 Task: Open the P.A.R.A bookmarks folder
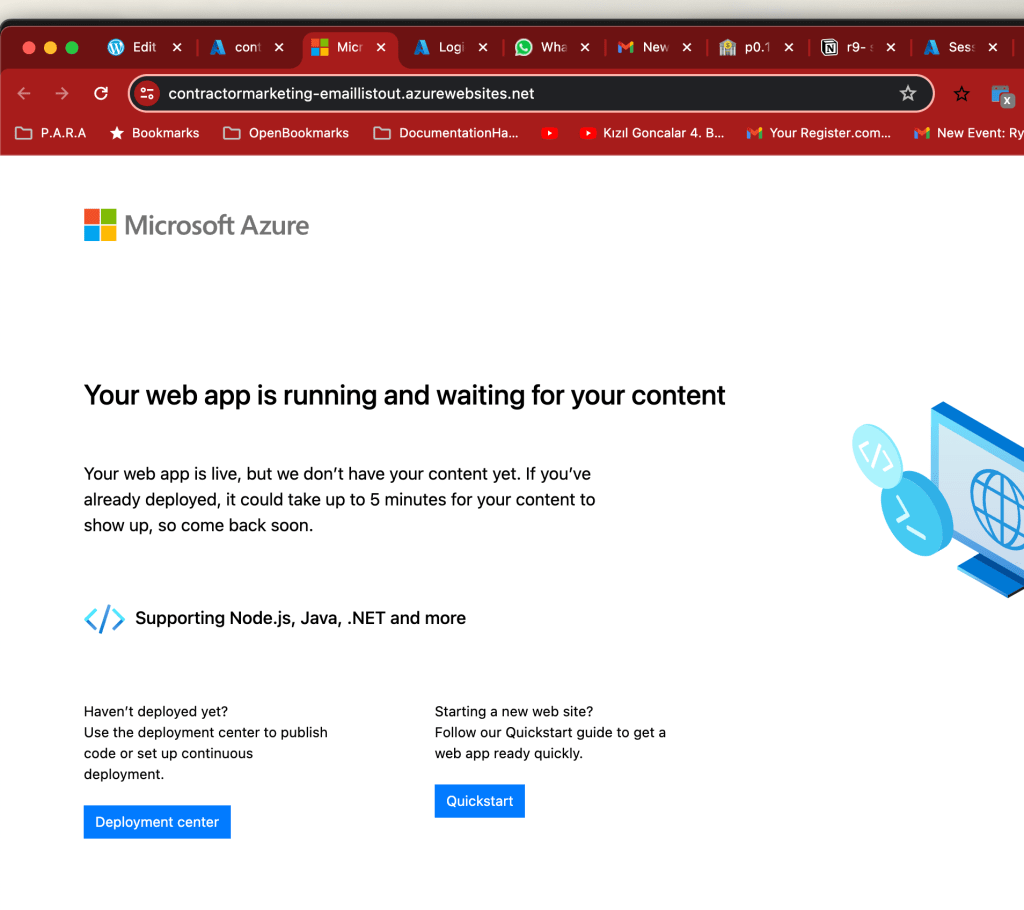pyautogui.click(x=51, y=133)
